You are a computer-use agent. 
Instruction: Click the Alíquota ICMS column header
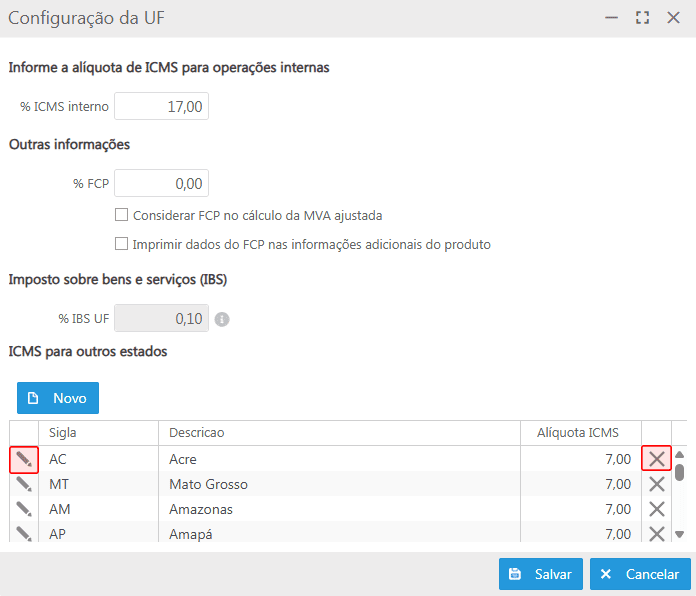point(581,433)
